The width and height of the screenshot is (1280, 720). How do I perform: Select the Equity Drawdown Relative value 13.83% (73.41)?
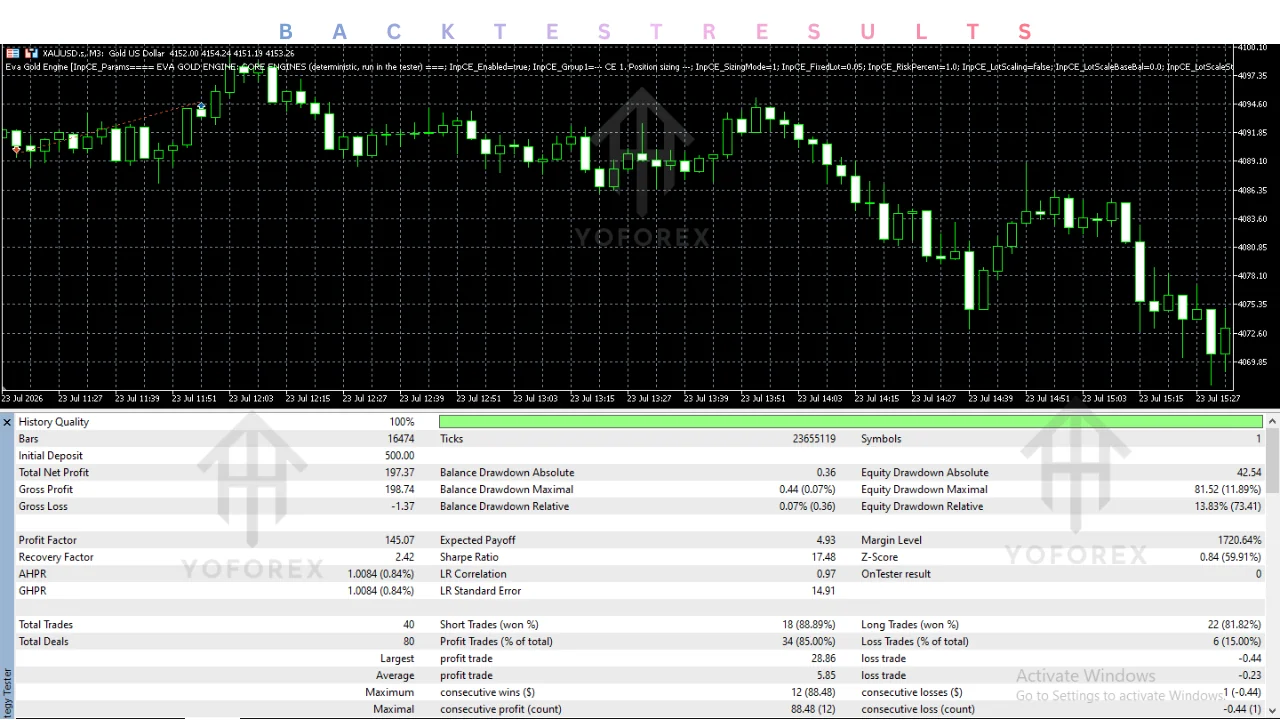click(x=1228, y=507)
